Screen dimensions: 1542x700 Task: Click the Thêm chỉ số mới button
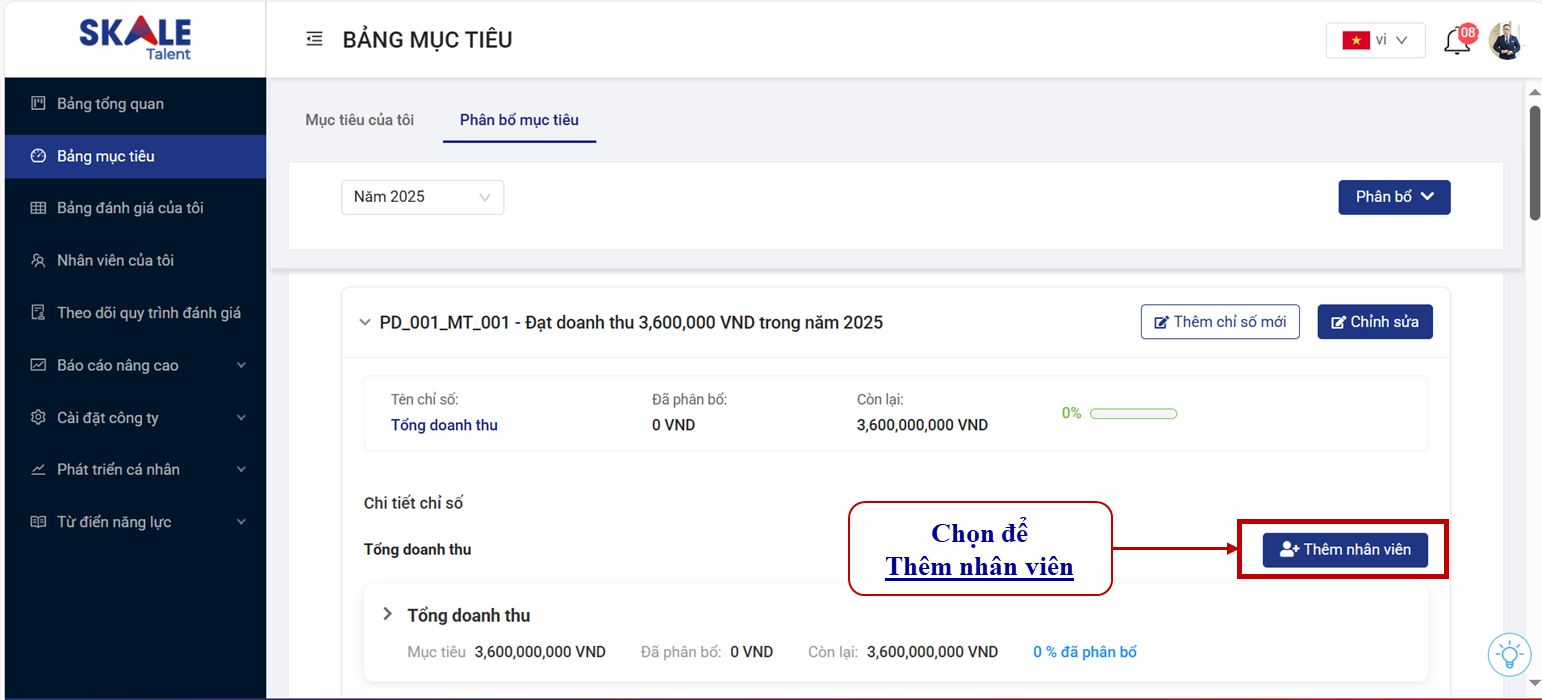point(1220,322)
